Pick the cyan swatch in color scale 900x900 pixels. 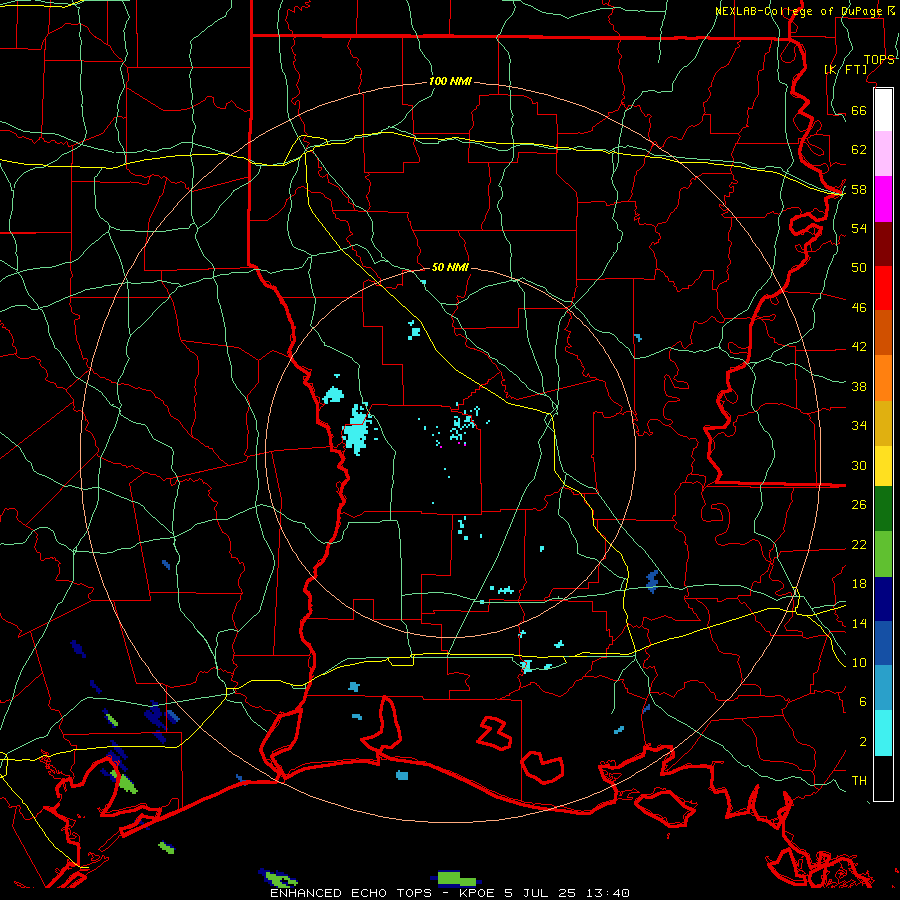(x=883, y=733)
